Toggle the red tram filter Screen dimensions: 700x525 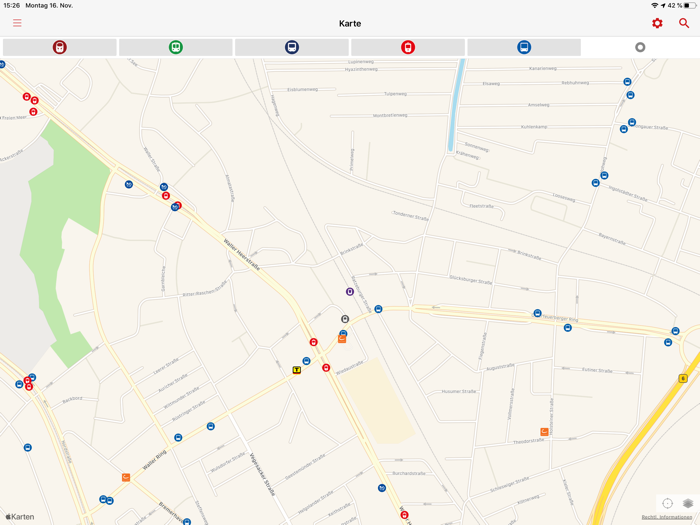pyautogui.click(x=408, y=47)
